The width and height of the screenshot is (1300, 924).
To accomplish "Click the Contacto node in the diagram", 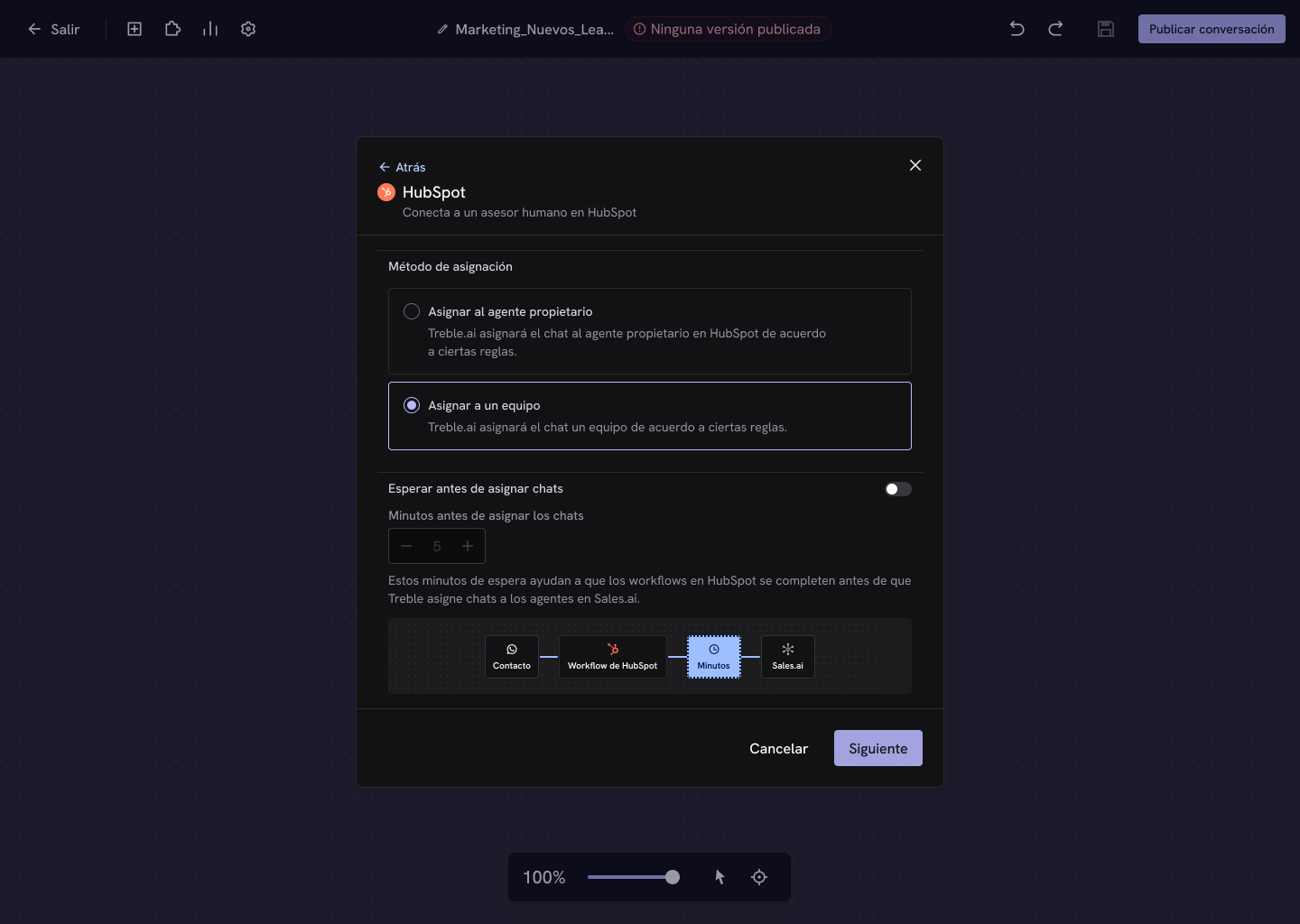I will click(512, 657).
